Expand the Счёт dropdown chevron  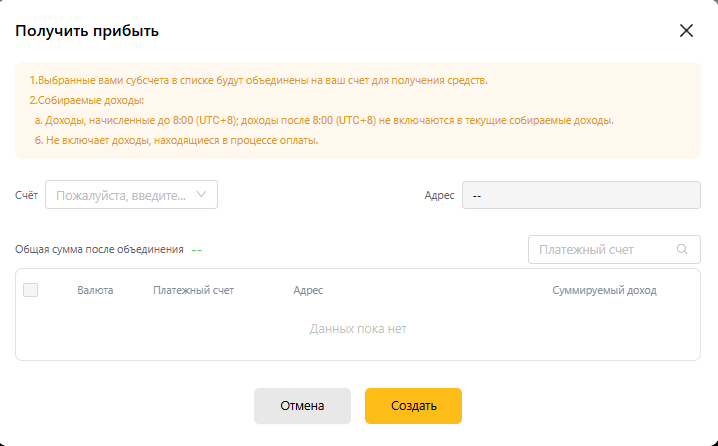[x=202, y=195]
